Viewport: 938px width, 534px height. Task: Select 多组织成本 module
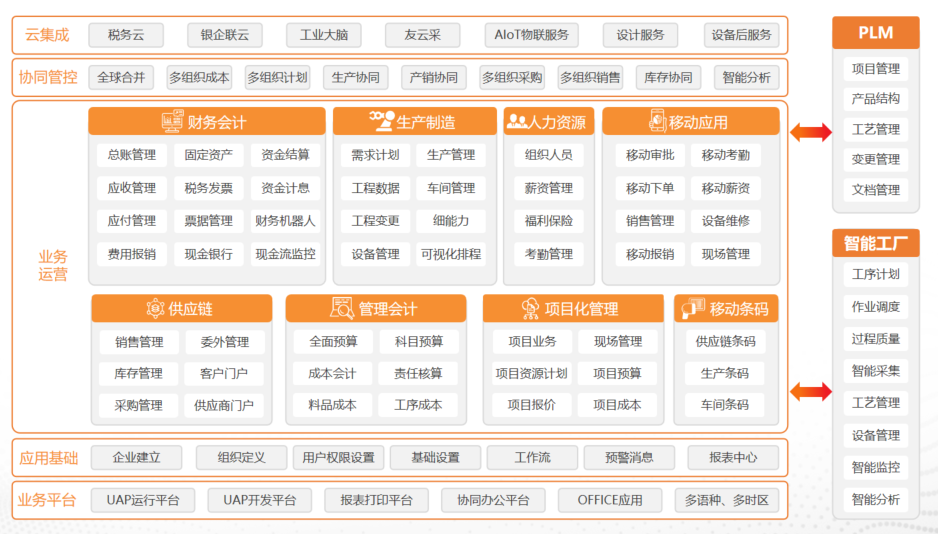[199, 78]
